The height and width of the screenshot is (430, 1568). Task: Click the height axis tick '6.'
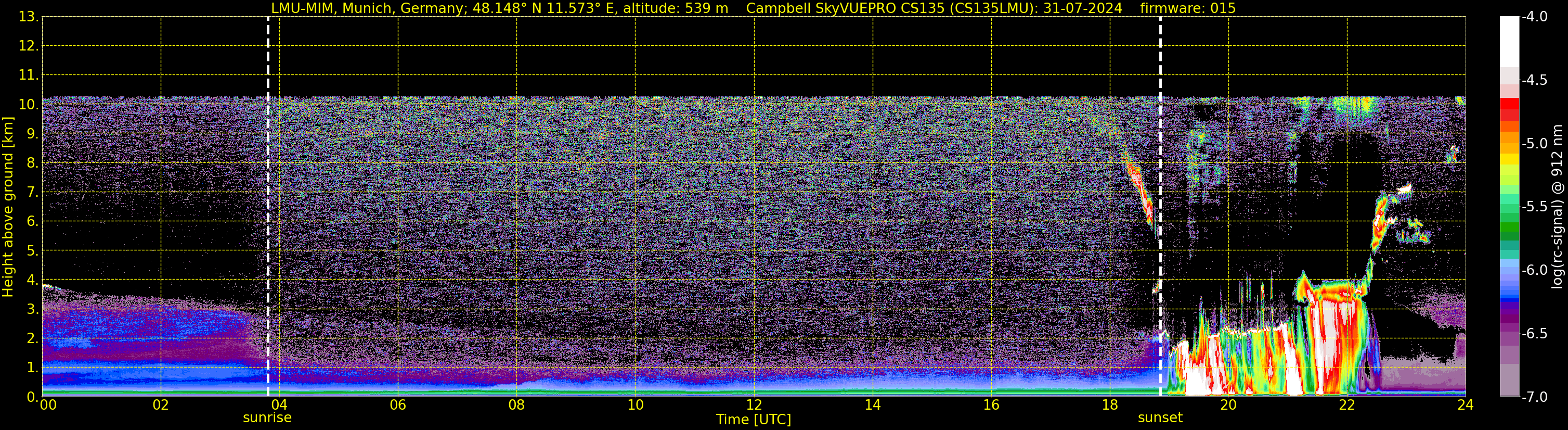(32, 222)
